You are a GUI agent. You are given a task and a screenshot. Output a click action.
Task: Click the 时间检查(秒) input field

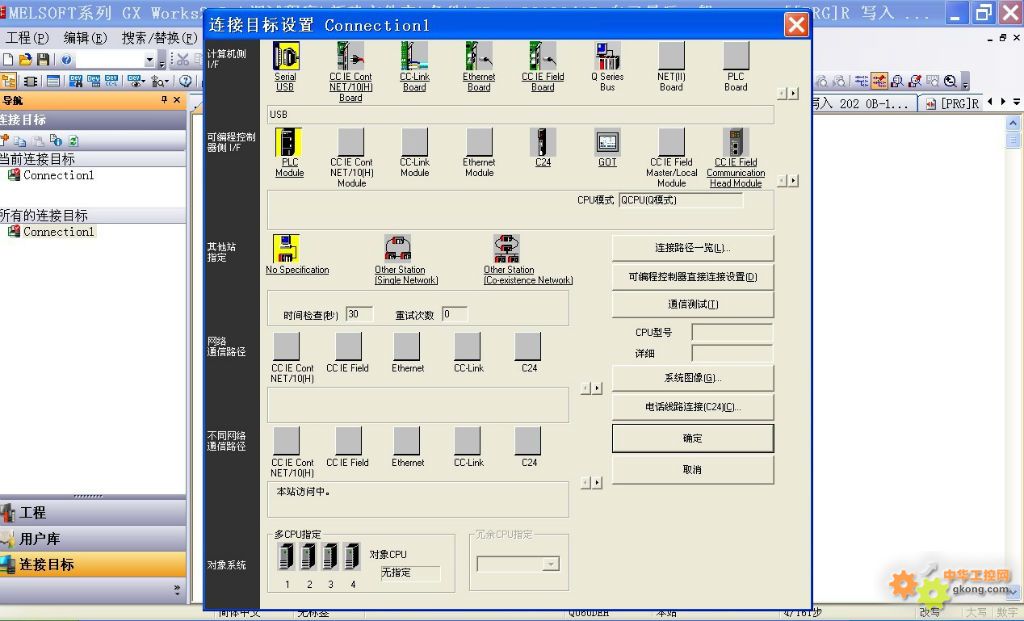point(359,314)
